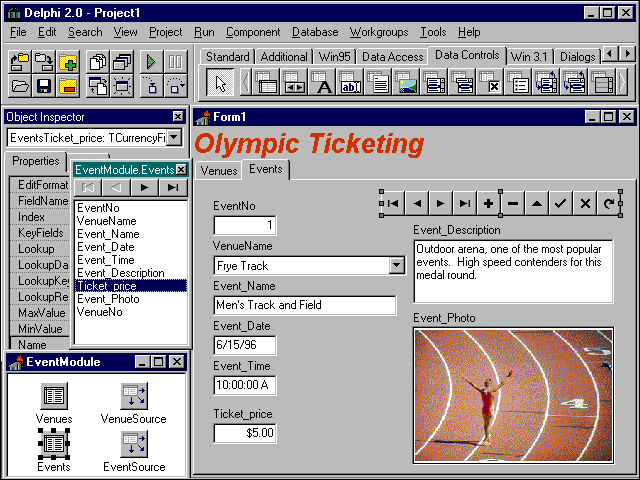The width and height of the screenshot is (640, 480).
Task: Expand the Object Inspector component selector
Action: tap(174, 137)
